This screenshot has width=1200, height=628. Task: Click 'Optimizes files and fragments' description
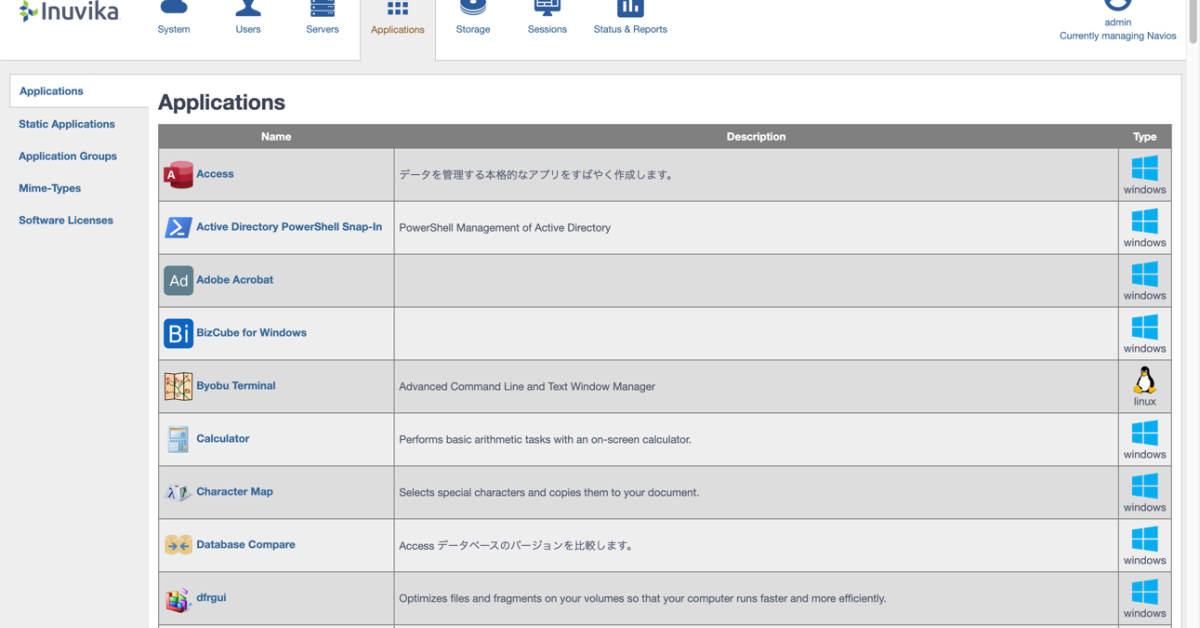point(642,599)
